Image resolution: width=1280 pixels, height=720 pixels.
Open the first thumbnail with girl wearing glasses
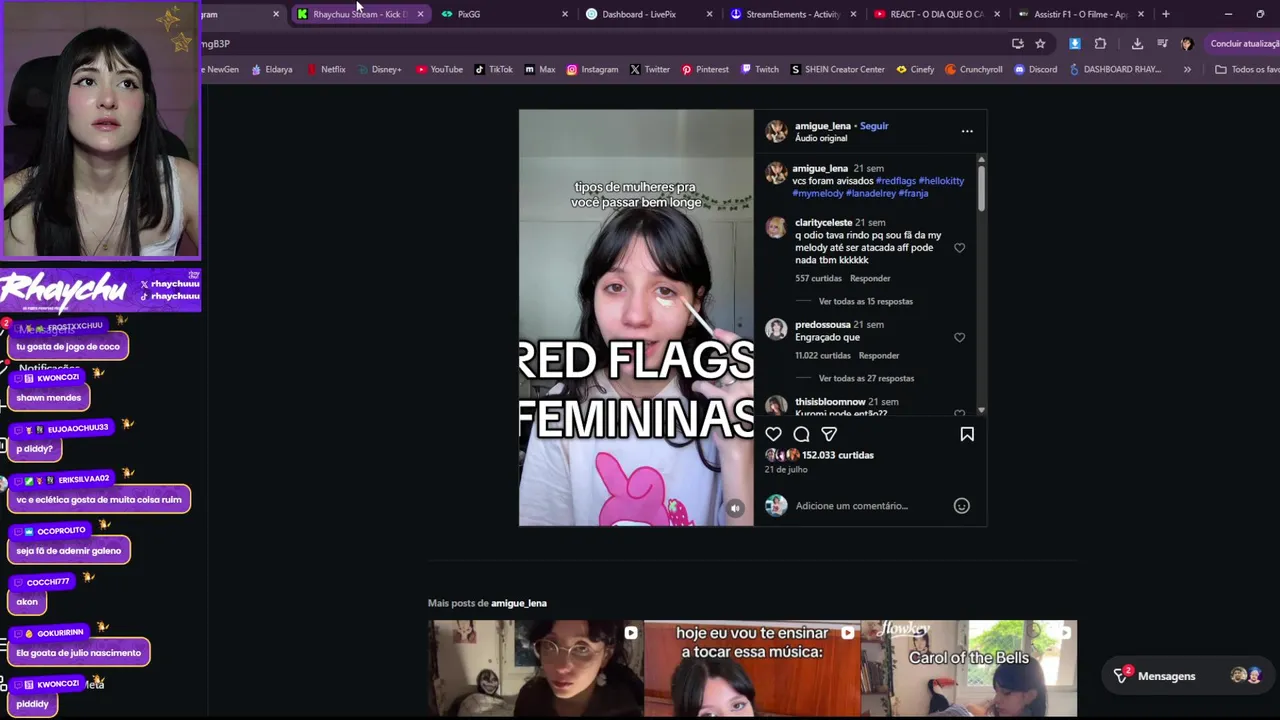535,668
